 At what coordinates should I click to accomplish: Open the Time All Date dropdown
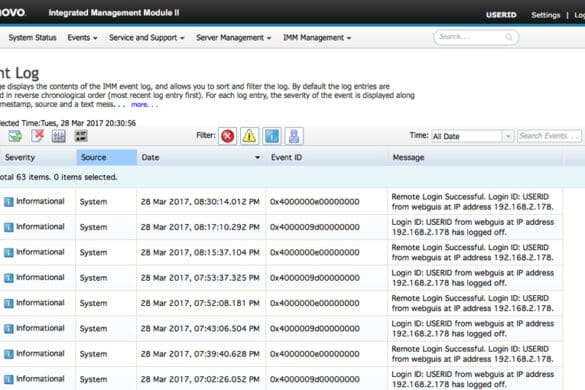point(472,136)
